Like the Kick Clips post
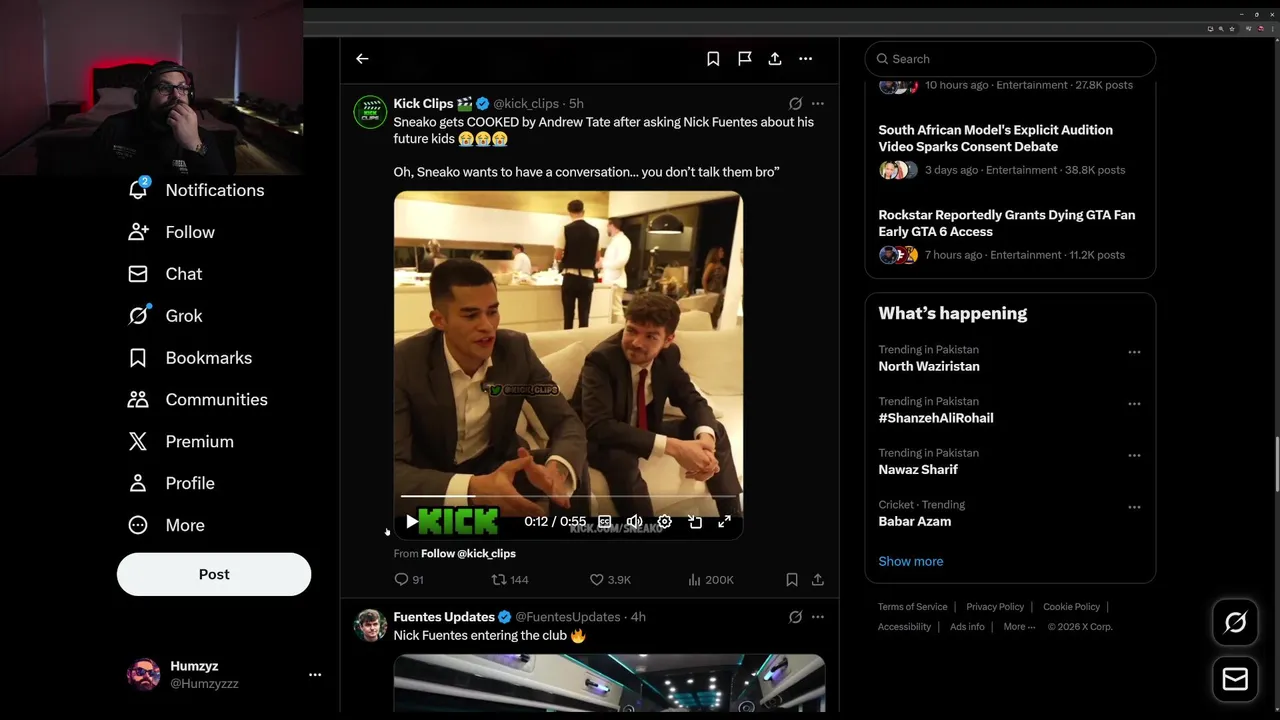 (610, 579)
